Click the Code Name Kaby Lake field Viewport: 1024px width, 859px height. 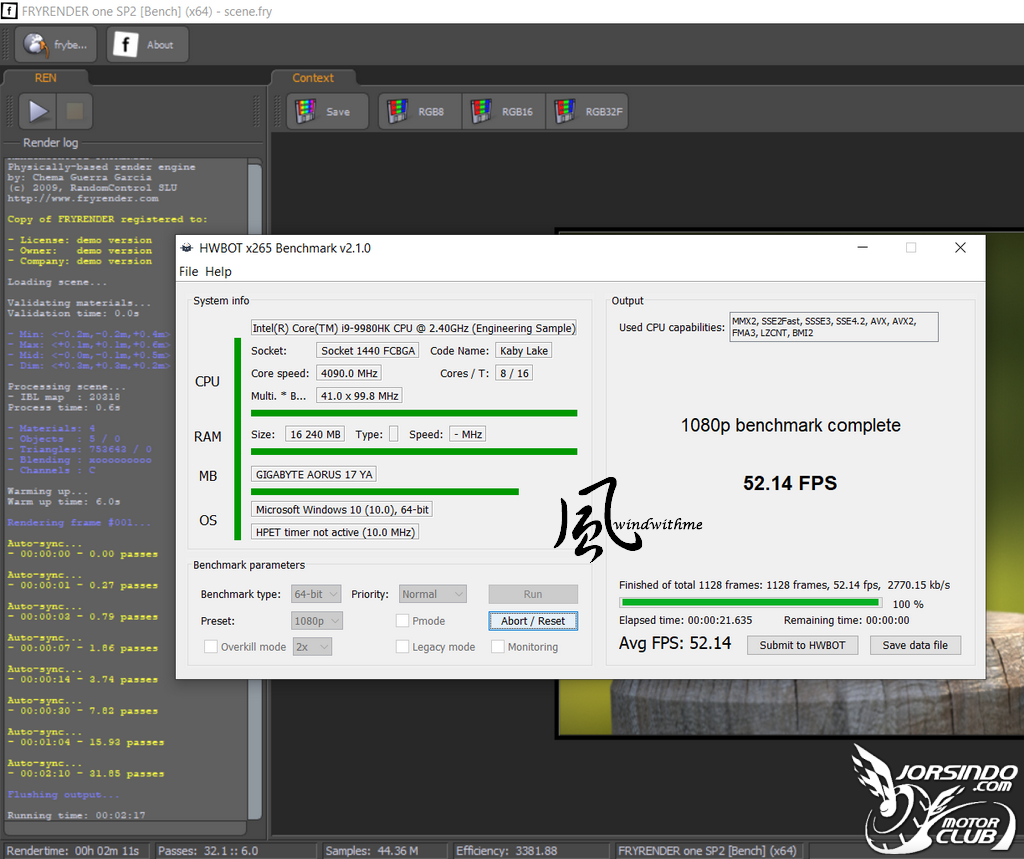(524, 351)
